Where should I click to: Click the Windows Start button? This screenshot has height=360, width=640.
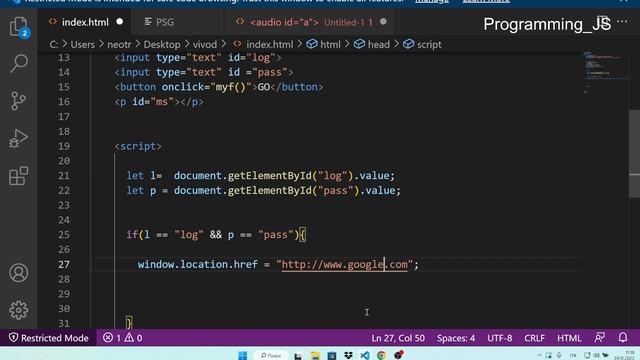click(242, 356)
